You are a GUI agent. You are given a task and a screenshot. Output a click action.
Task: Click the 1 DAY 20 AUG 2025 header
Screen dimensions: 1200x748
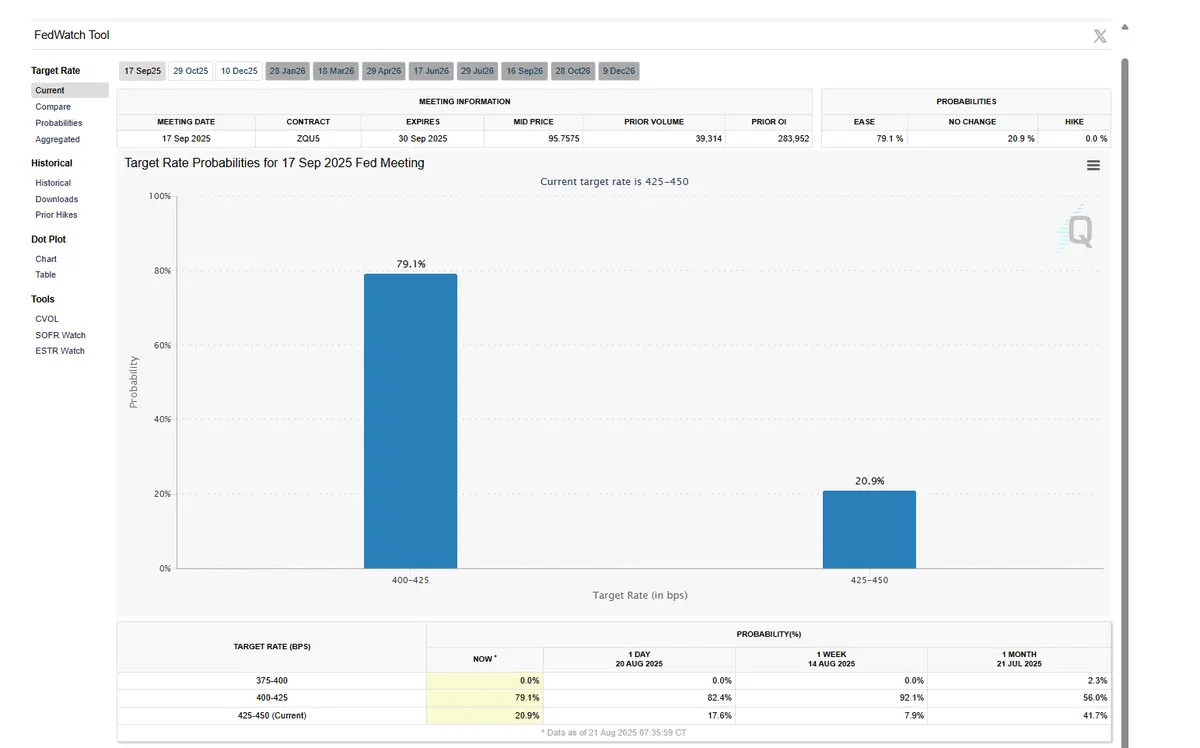pos(639,659)
